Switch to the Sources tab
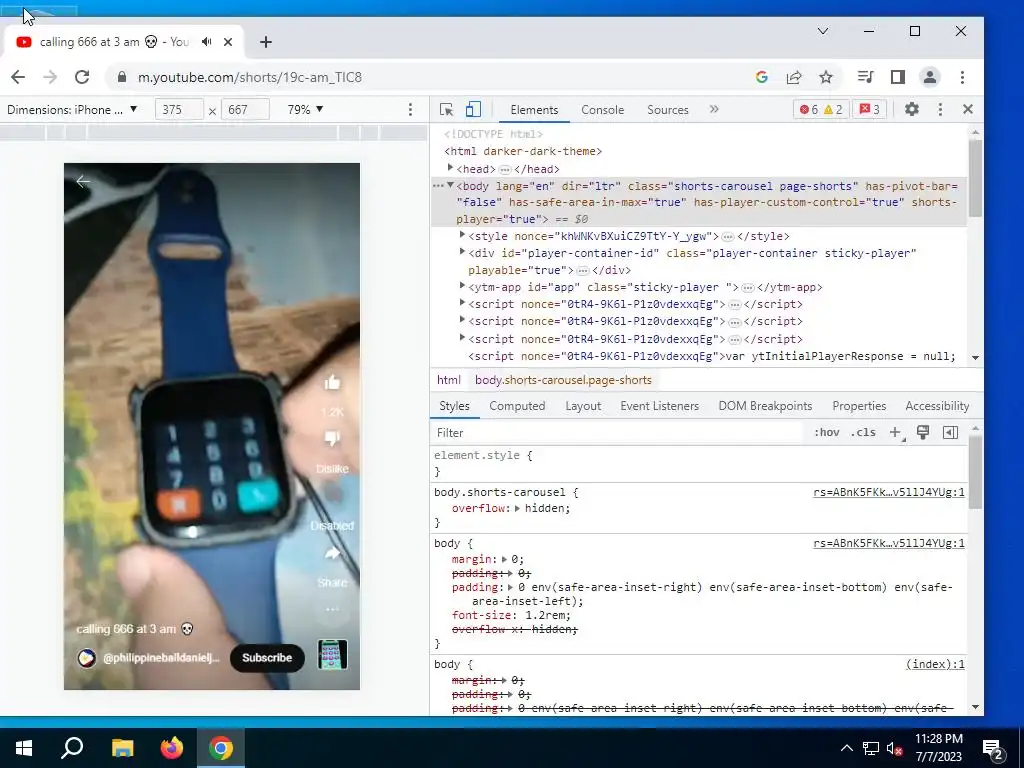This screenshot has height=768, width=1024. click(667, 110)
